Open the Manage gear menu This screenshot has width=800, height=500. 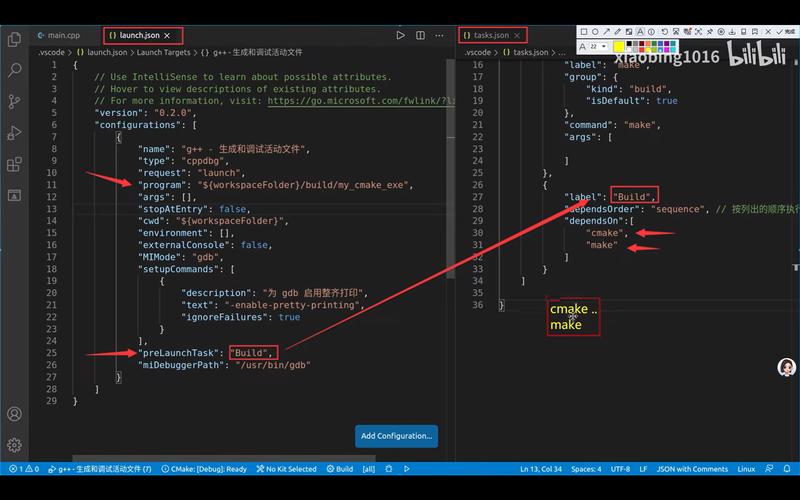point(14,445)
